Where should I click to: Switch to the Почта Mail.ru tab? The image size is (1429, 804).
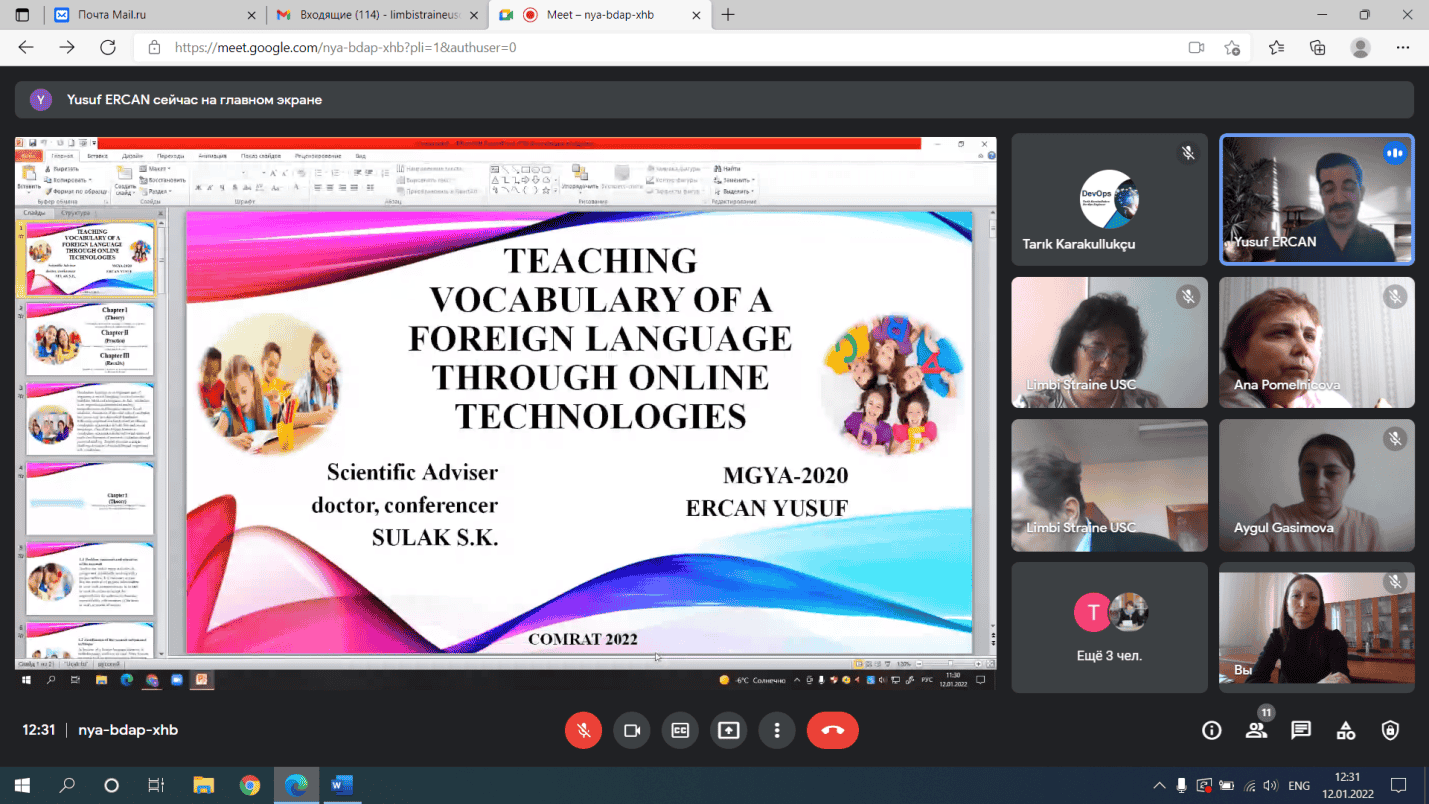point(148,15)
